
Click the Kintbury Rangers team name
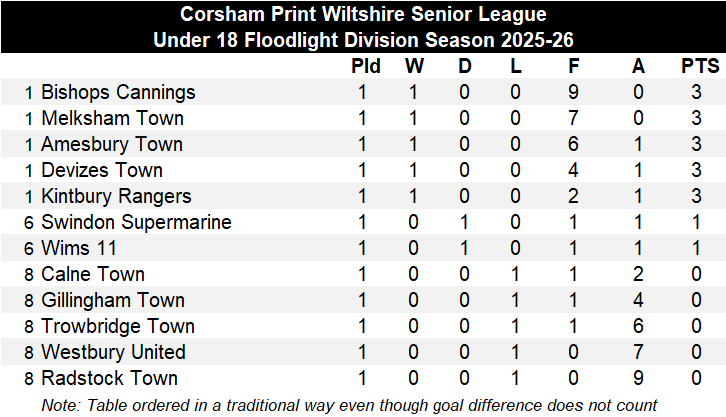point(116,197)
